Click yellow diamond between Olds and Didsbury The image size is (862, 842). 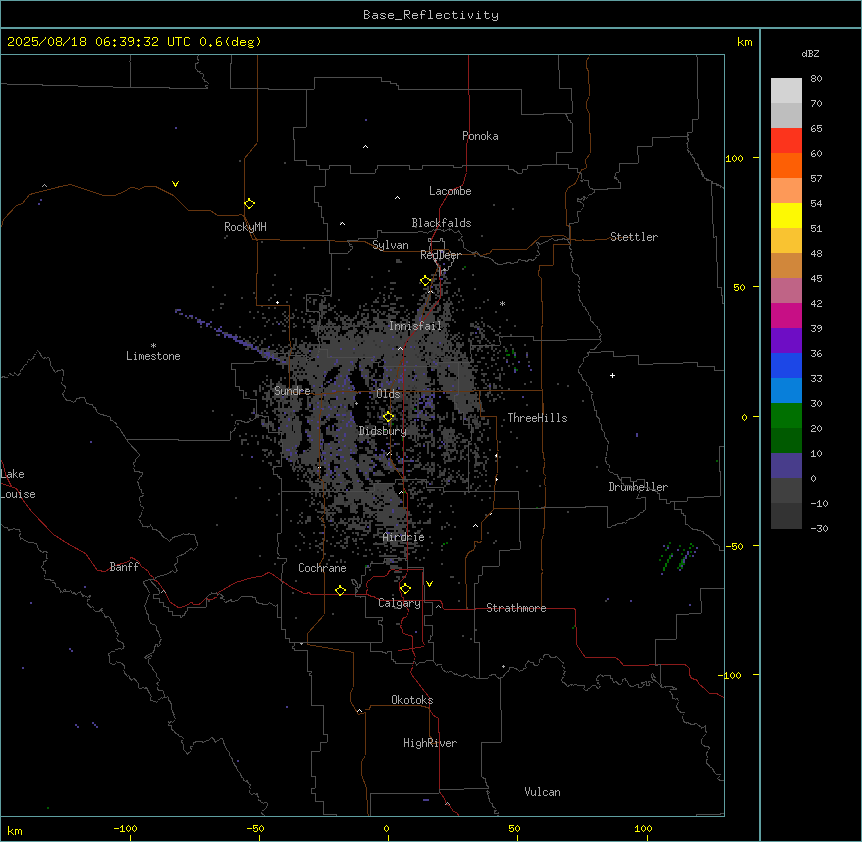(388, 417)
